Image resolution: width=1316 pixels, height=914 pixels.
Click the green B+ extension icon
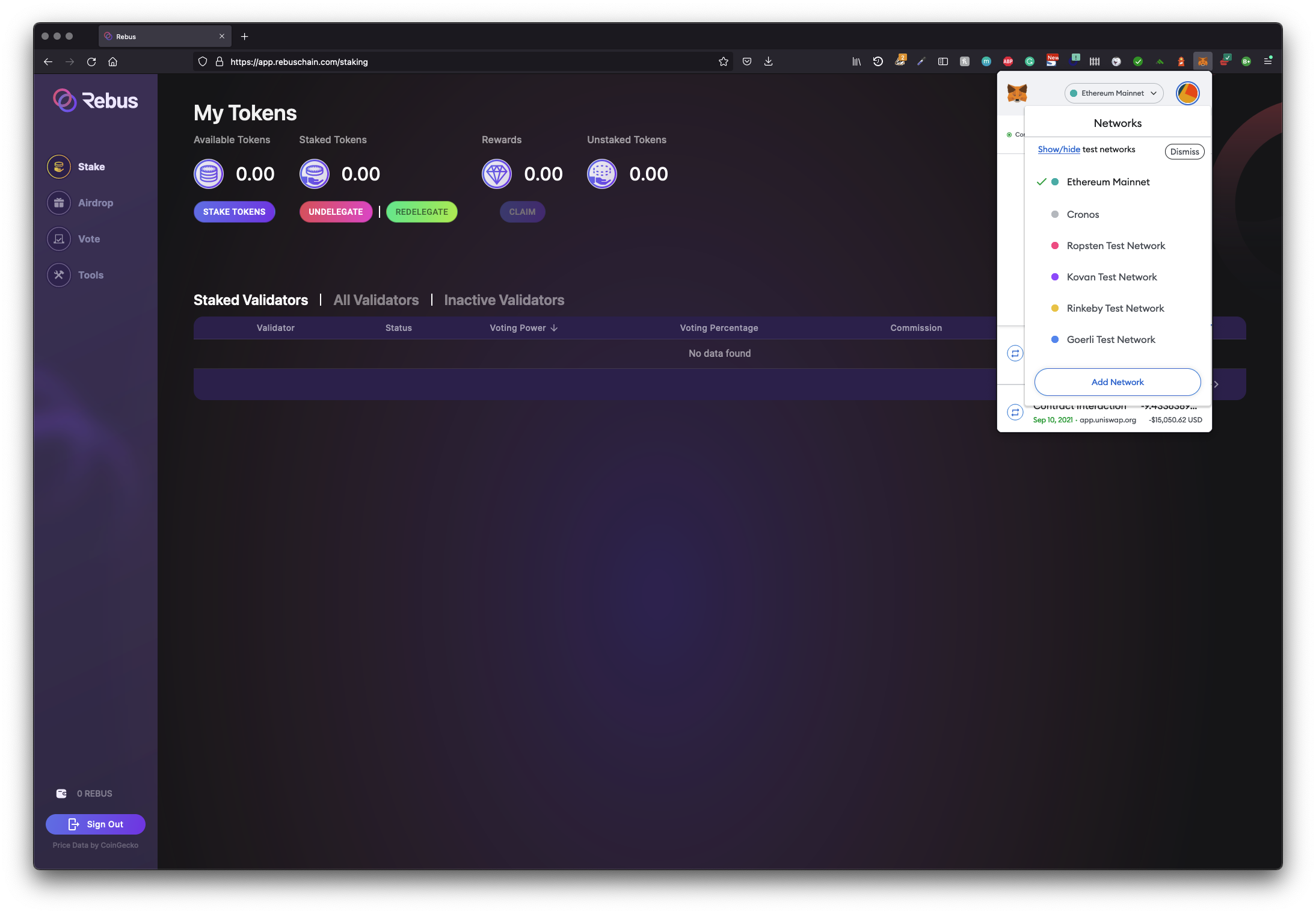click(x=1246, y=61)
